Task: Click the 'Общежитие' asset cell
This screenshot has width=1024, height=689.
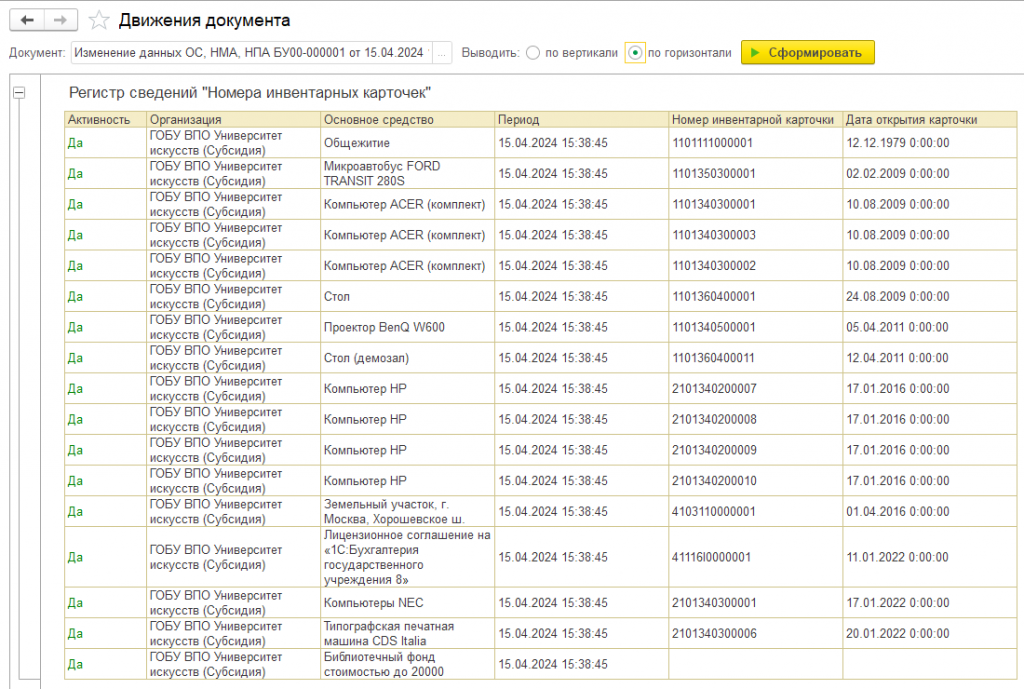Action: 408,143
